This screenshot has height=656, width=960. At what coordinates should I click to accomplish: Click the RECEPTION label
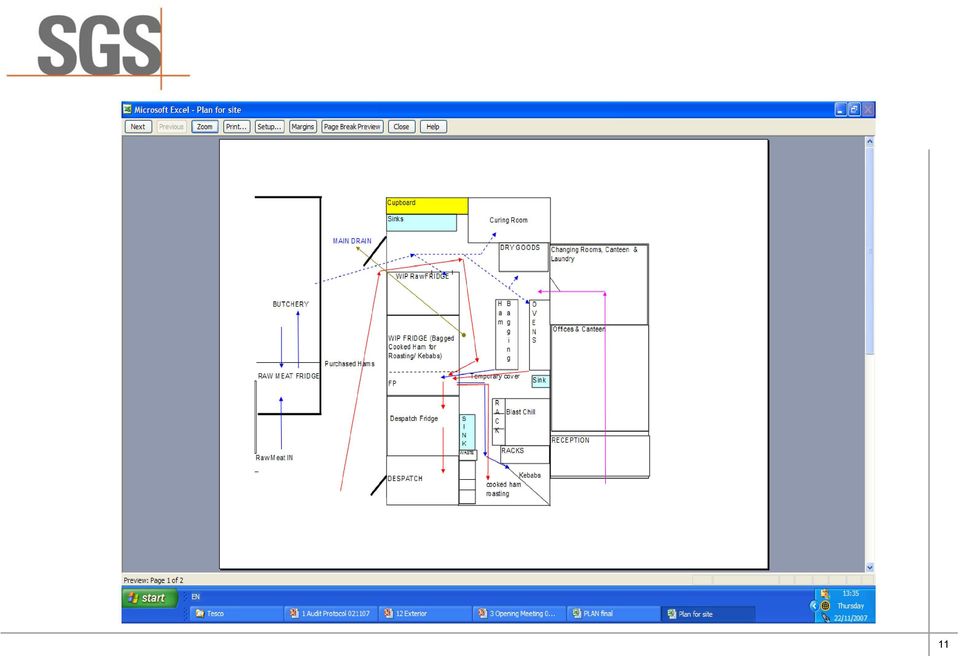[571, 440]
